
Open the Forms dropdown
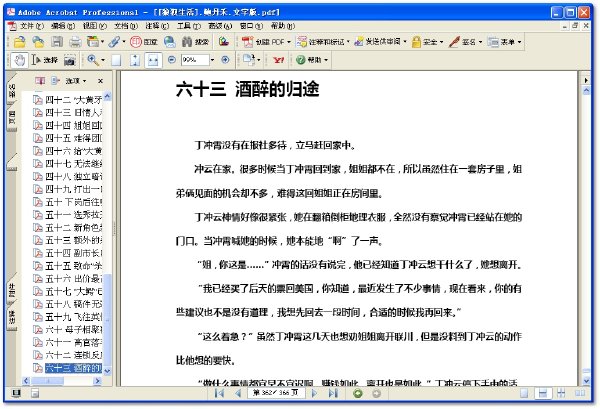tap(504, 41)
